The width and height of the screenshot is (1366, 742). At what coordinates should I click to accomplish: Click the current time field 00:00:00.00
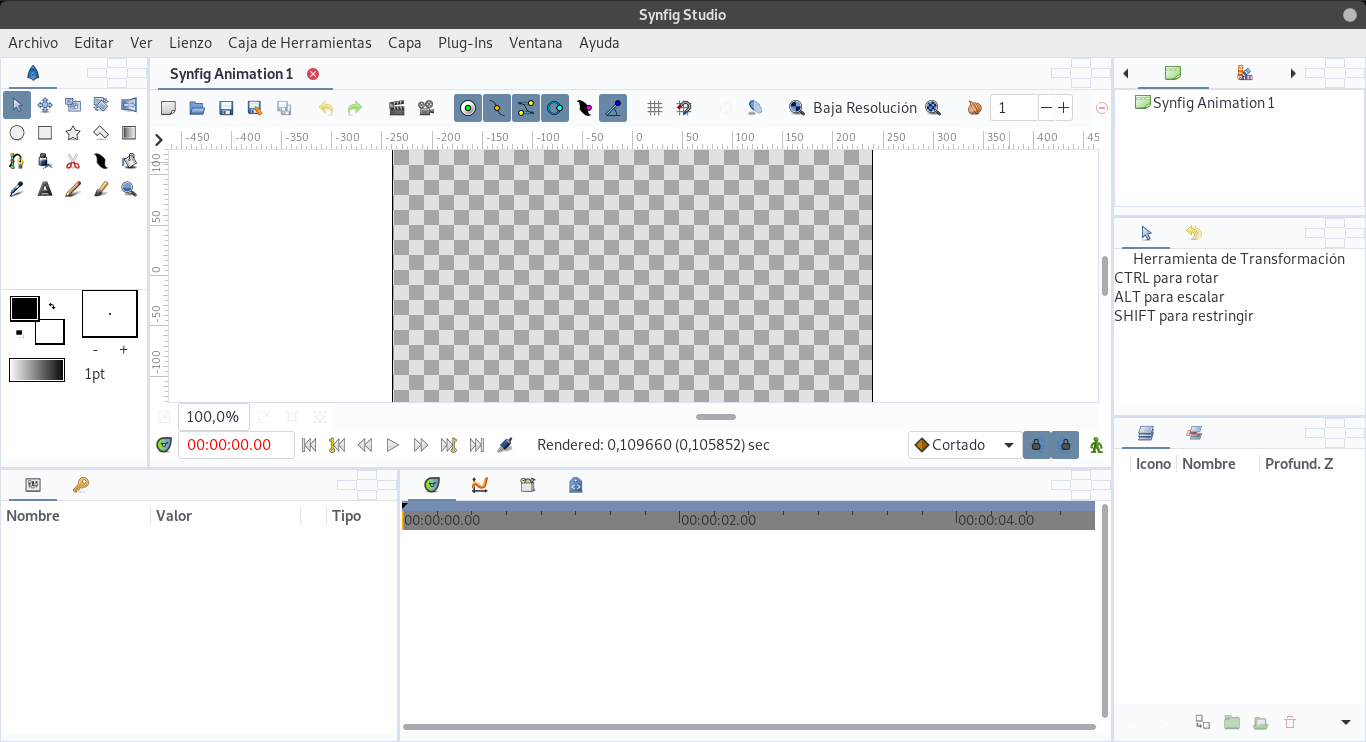pyautogui.click(x=236, y=445)
